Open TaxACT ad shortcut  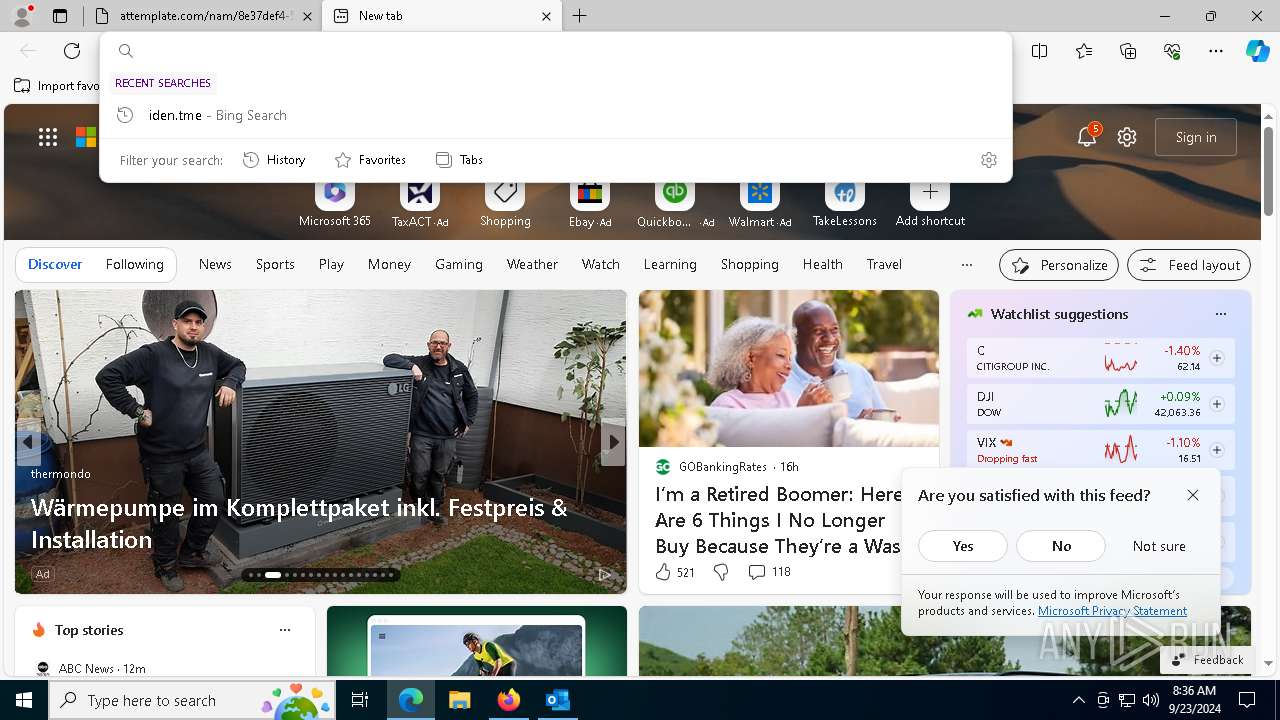[420, 203]
